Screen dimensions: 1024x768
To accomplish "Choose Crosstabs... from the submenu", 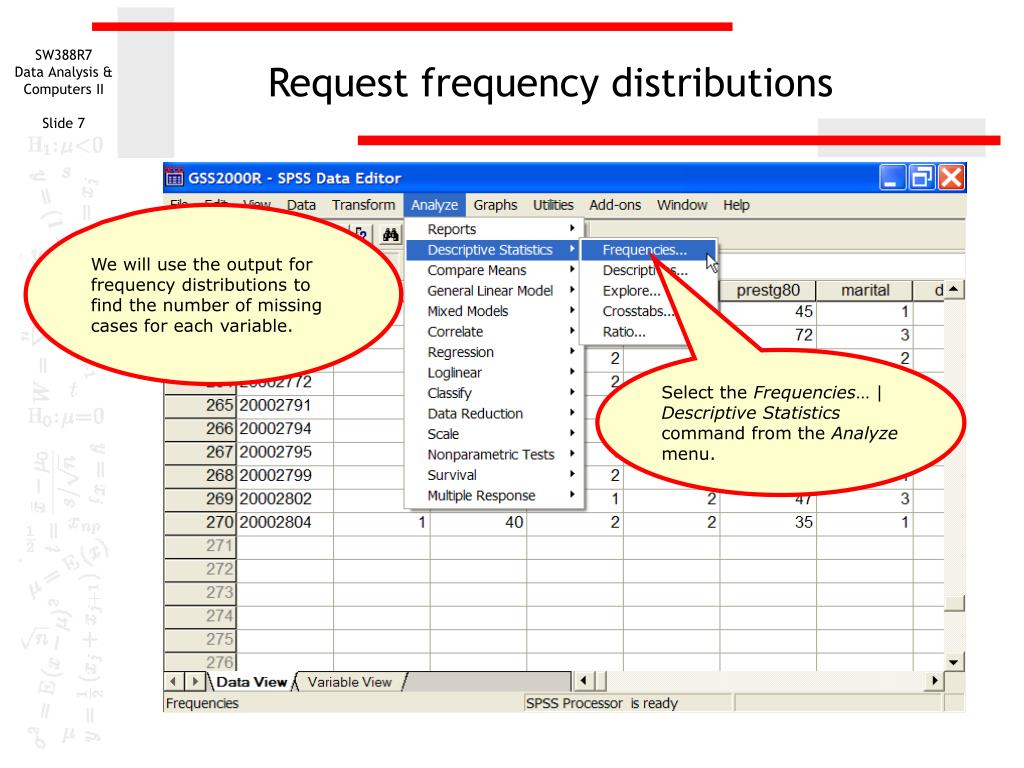I will click(x=637, y=311).
